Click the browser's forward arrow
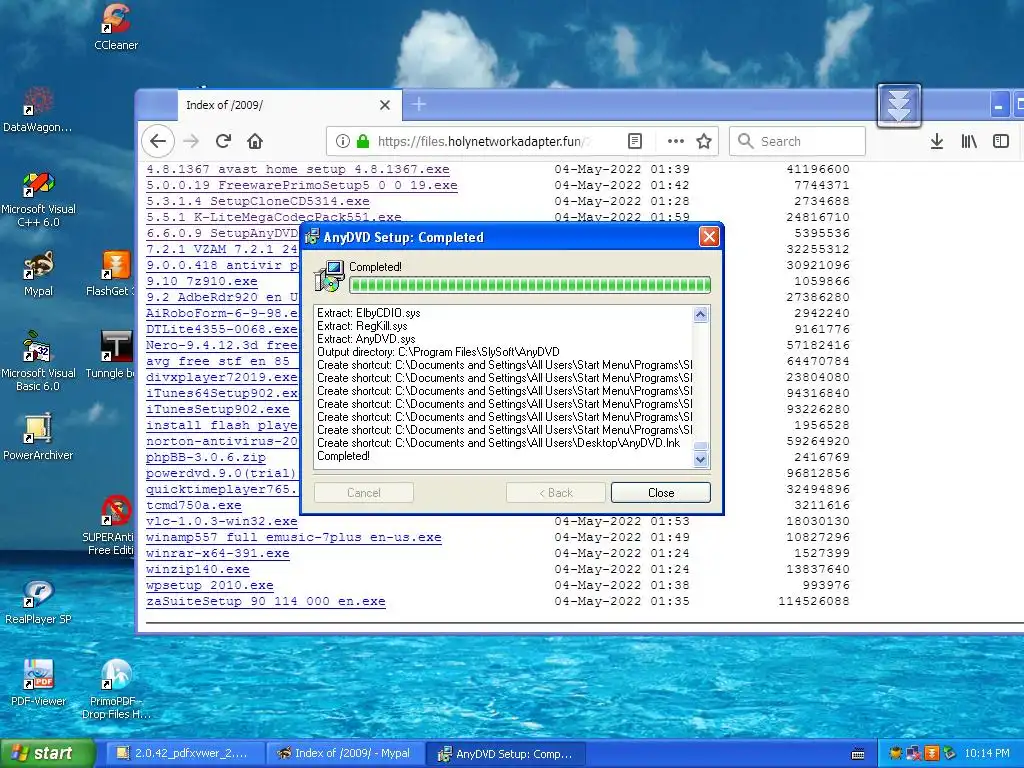This screenshot has width=1024, height=768. coord(191,141)
